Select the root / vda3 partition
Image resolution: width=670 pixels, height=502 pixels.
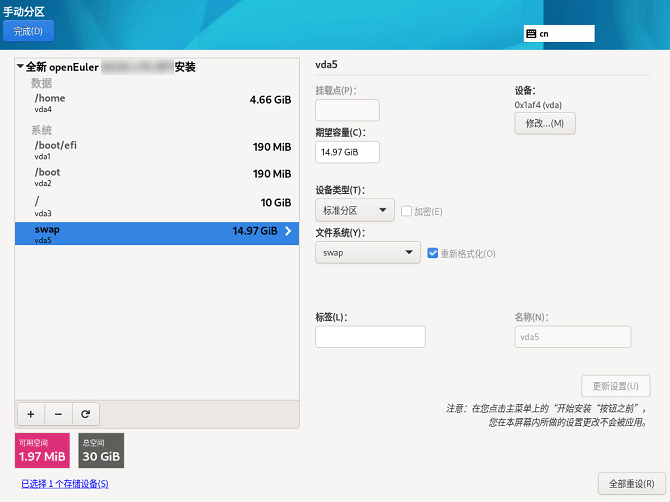coord(157,205)
